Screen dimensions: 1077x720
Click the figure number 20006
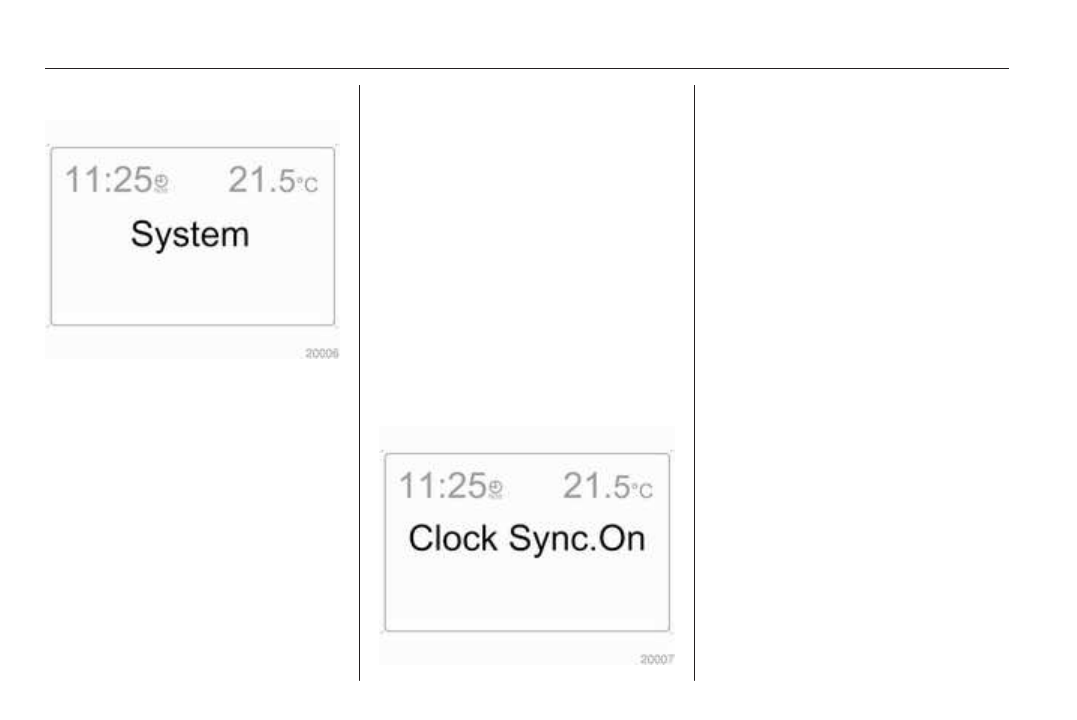[323, 353]
